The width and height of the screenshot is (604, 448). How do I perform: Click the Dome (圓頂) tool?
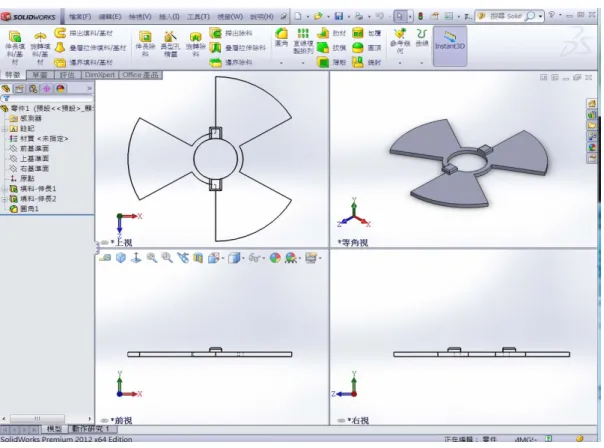click(367, 48)
